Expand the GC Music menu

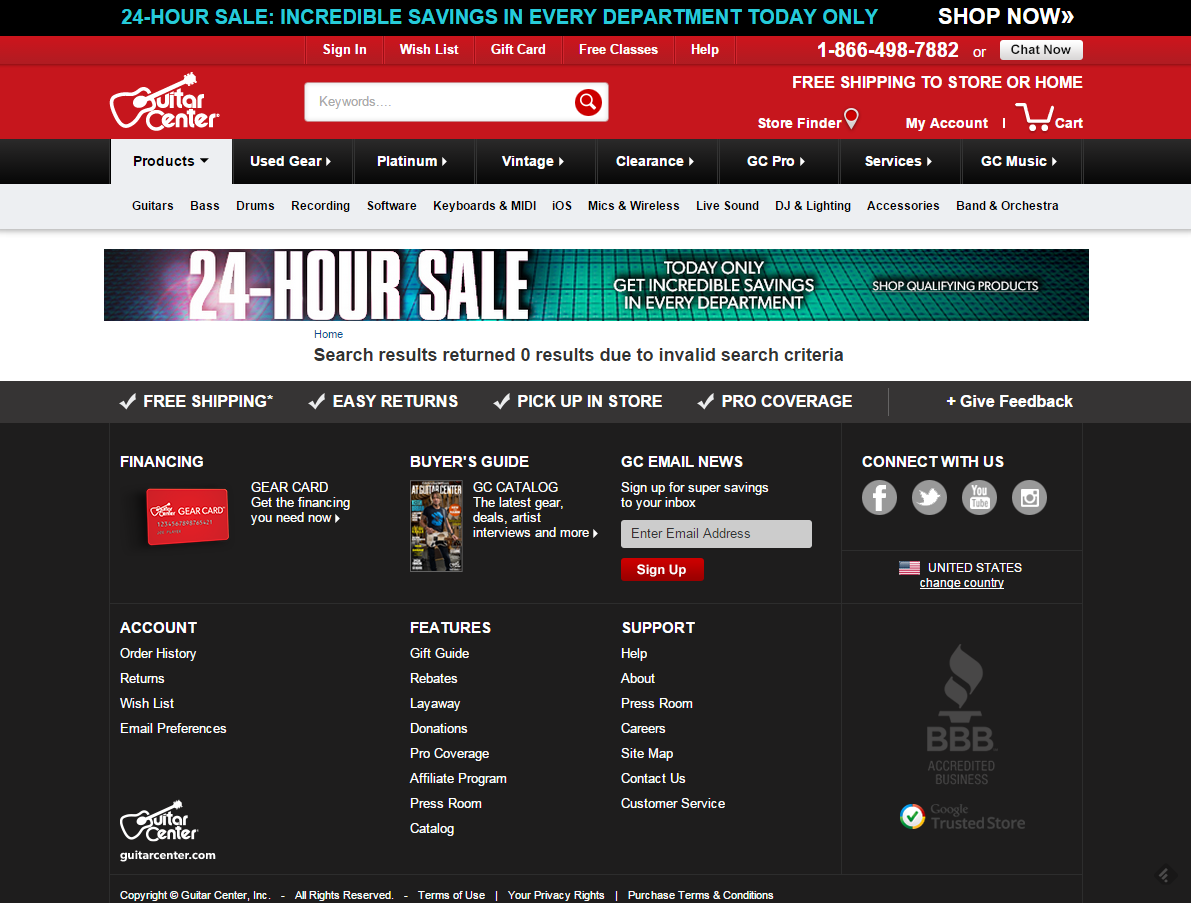(1019, 161)
